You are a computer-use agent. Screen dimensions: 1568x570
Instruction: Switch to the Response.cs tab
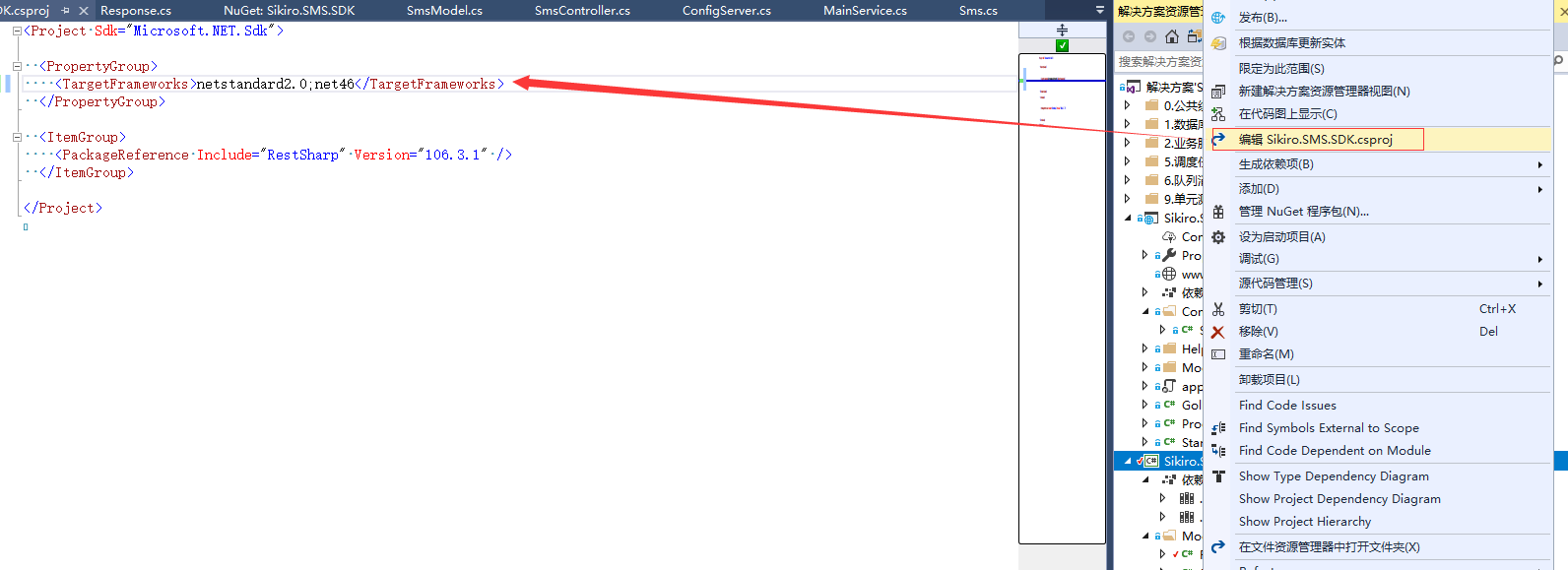coord(136,11)
